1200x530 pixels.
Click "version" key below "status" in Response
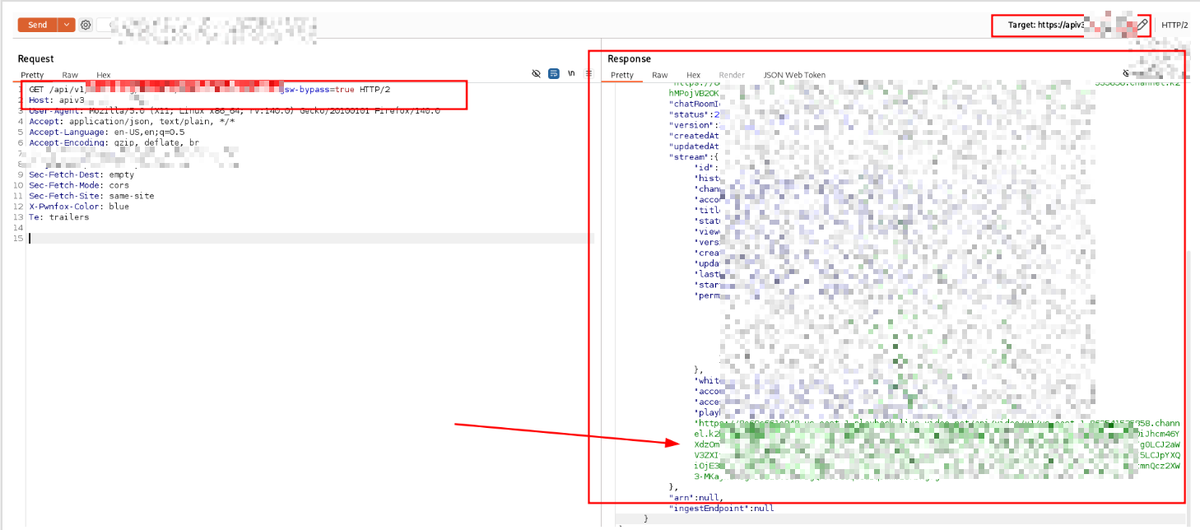(x=693, y=125)
